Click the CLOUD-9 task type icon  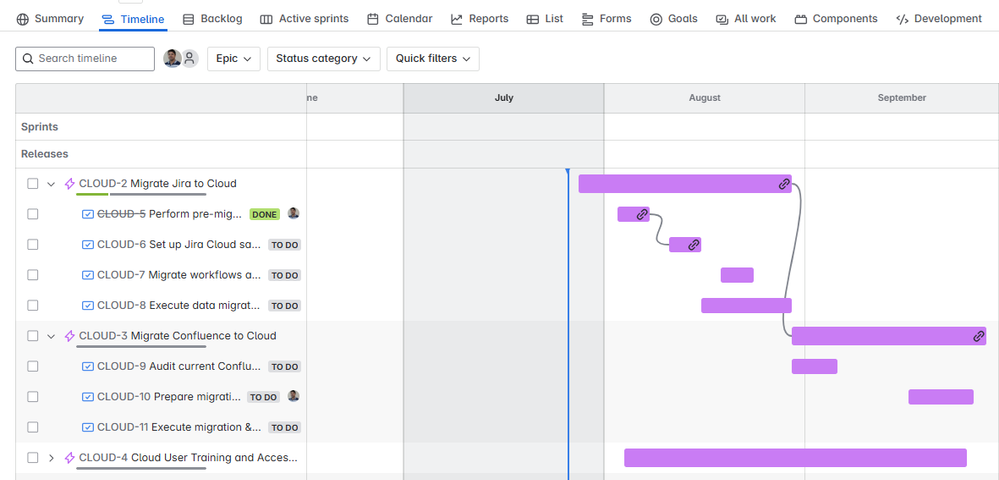pos(88,367)
